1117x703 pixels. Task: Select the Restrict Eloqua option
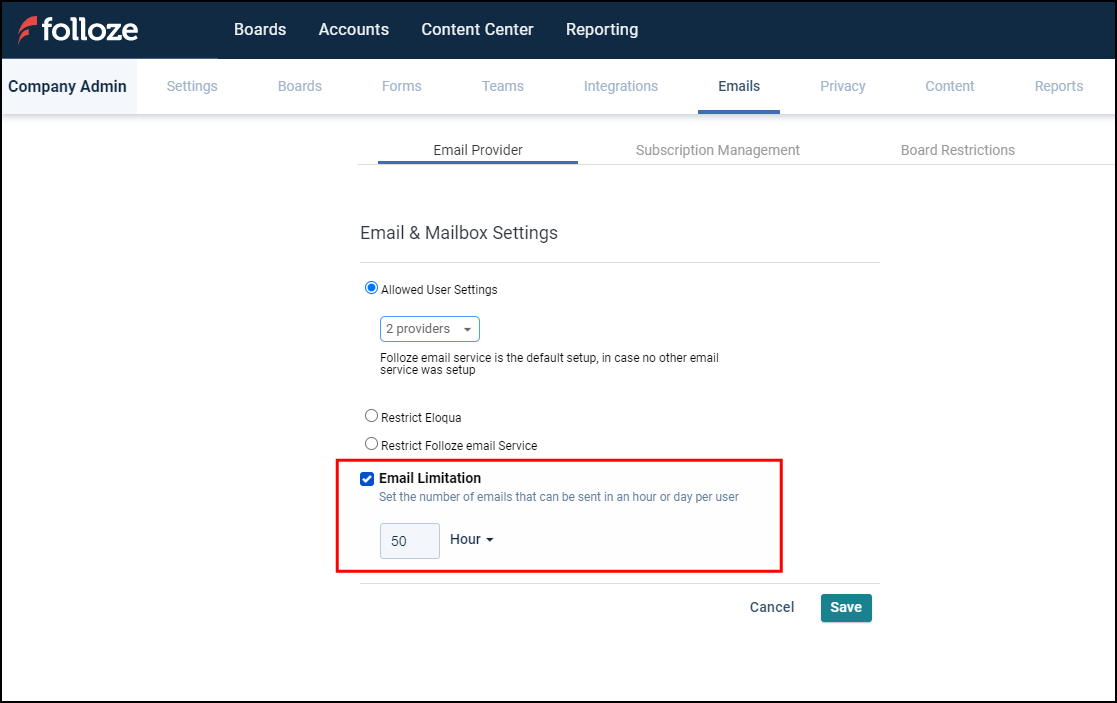point(371,415)
